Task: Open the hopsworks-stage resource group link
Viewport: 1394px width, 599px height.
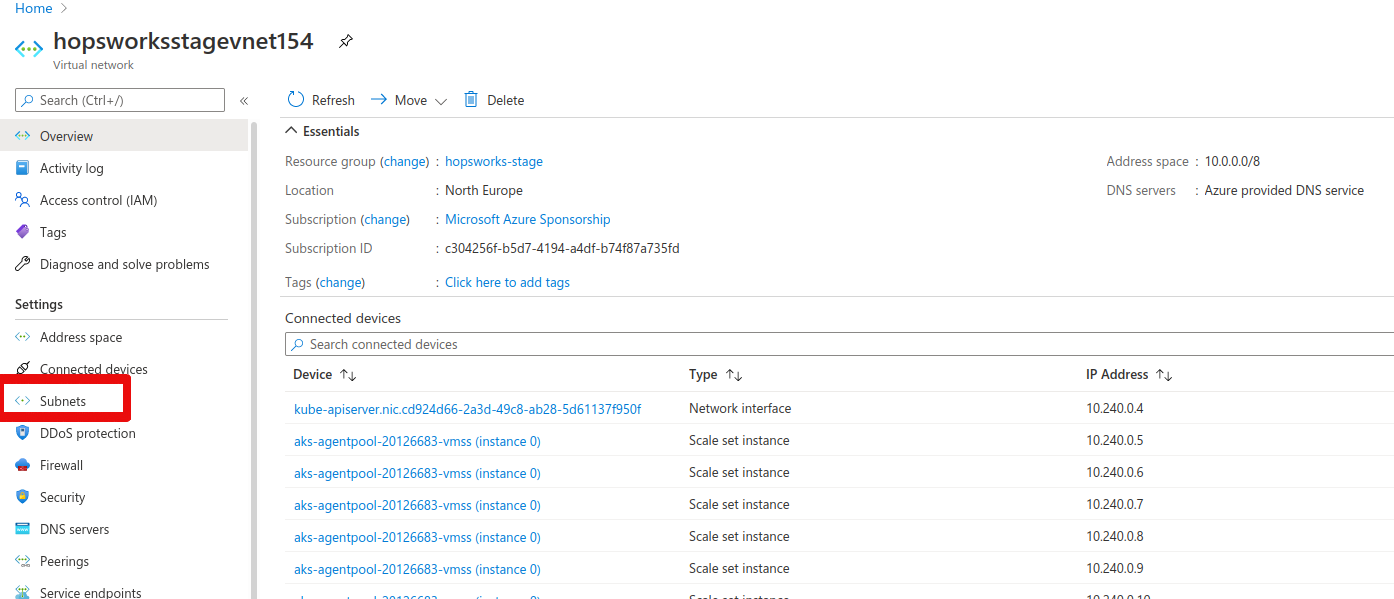Action: point(494,161)
